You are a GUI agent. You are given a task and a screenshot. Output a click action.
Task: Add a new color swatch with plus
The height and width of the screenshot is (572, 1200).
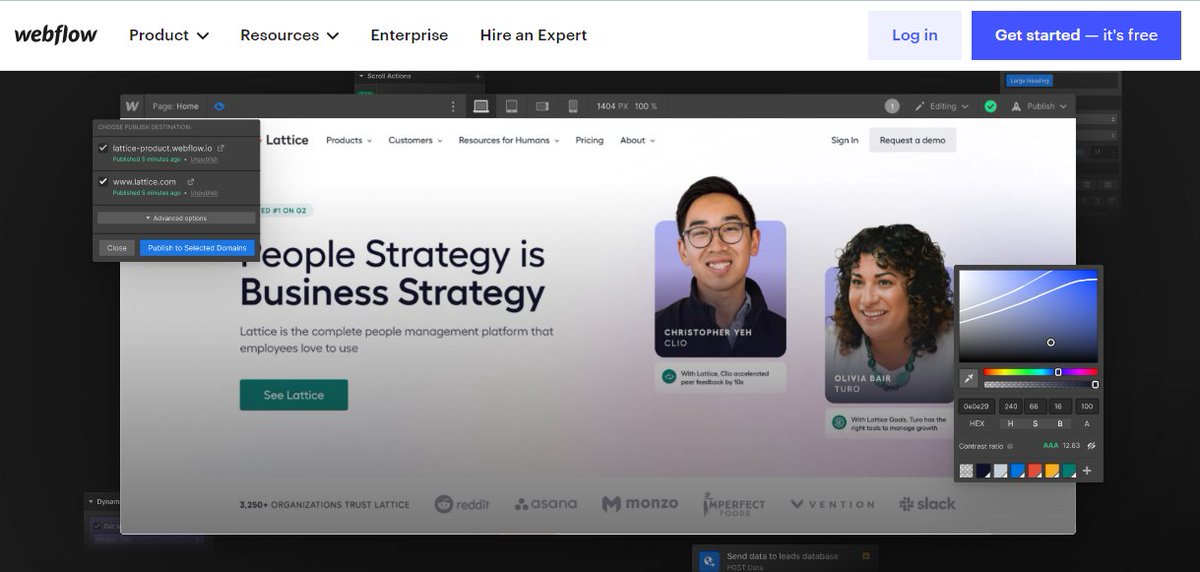(1087, 471)
